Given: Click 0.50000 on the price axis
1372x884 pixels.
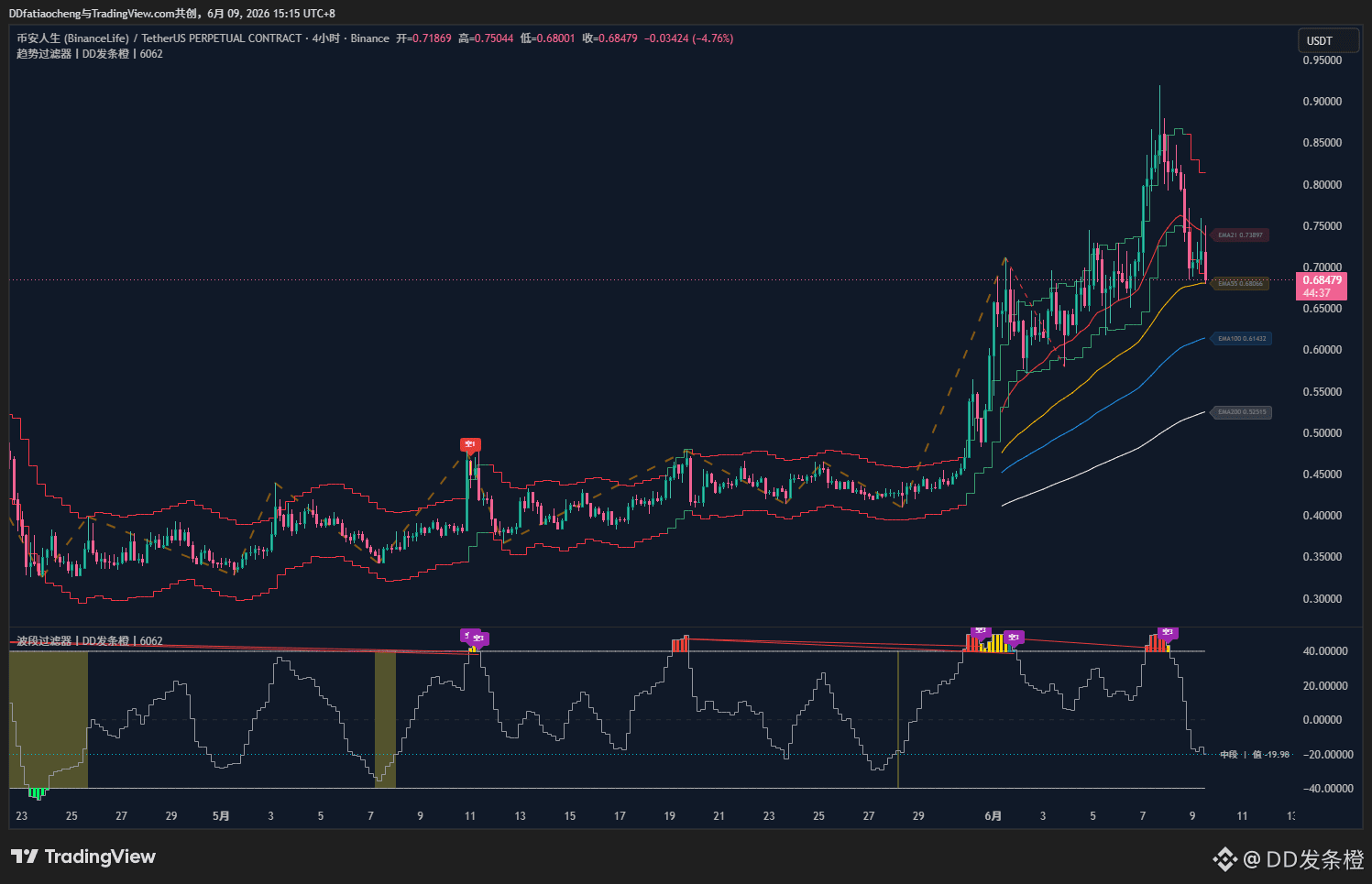Looking at the screenshot, I should (x=1323, y=433).
